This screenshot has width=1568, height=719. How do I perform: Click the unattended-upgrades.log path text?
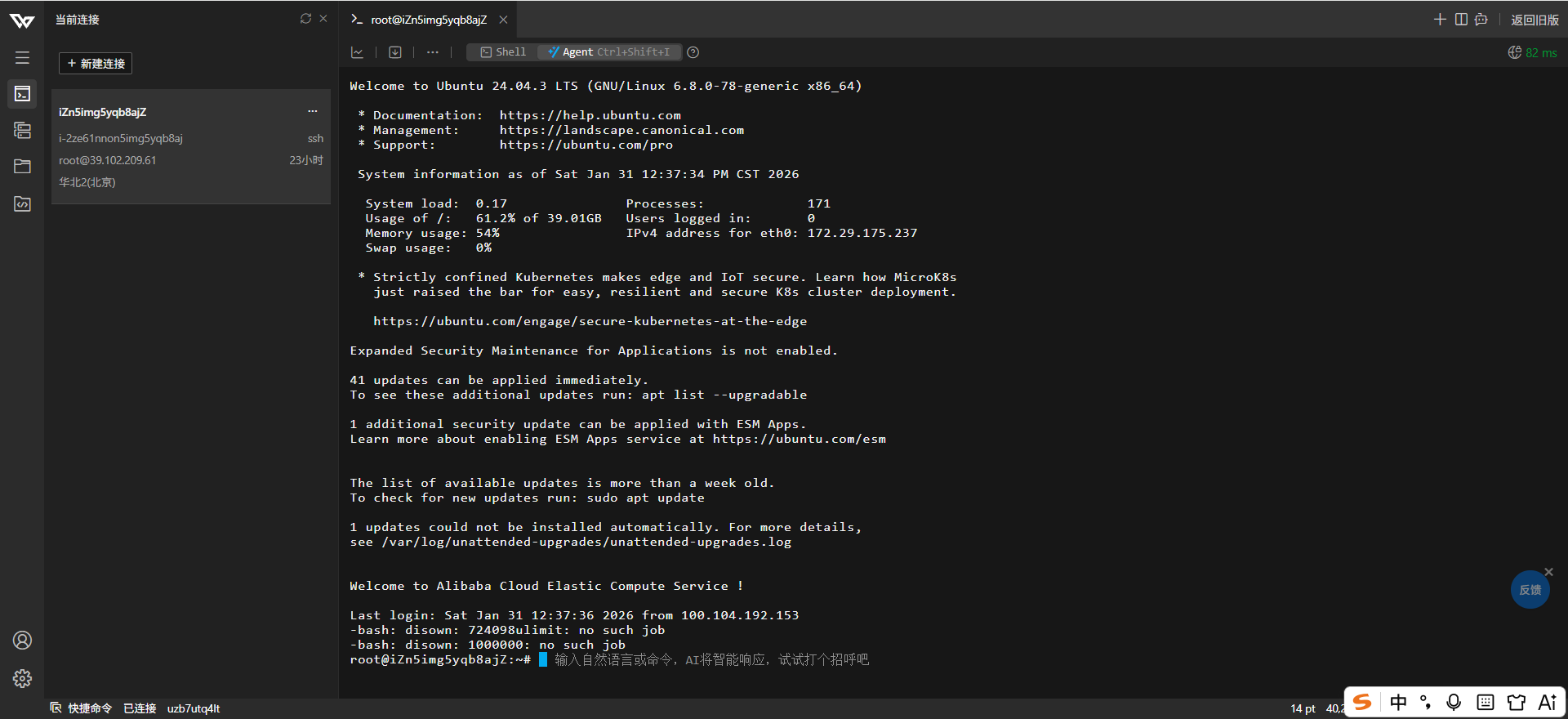tap(586, 542)
